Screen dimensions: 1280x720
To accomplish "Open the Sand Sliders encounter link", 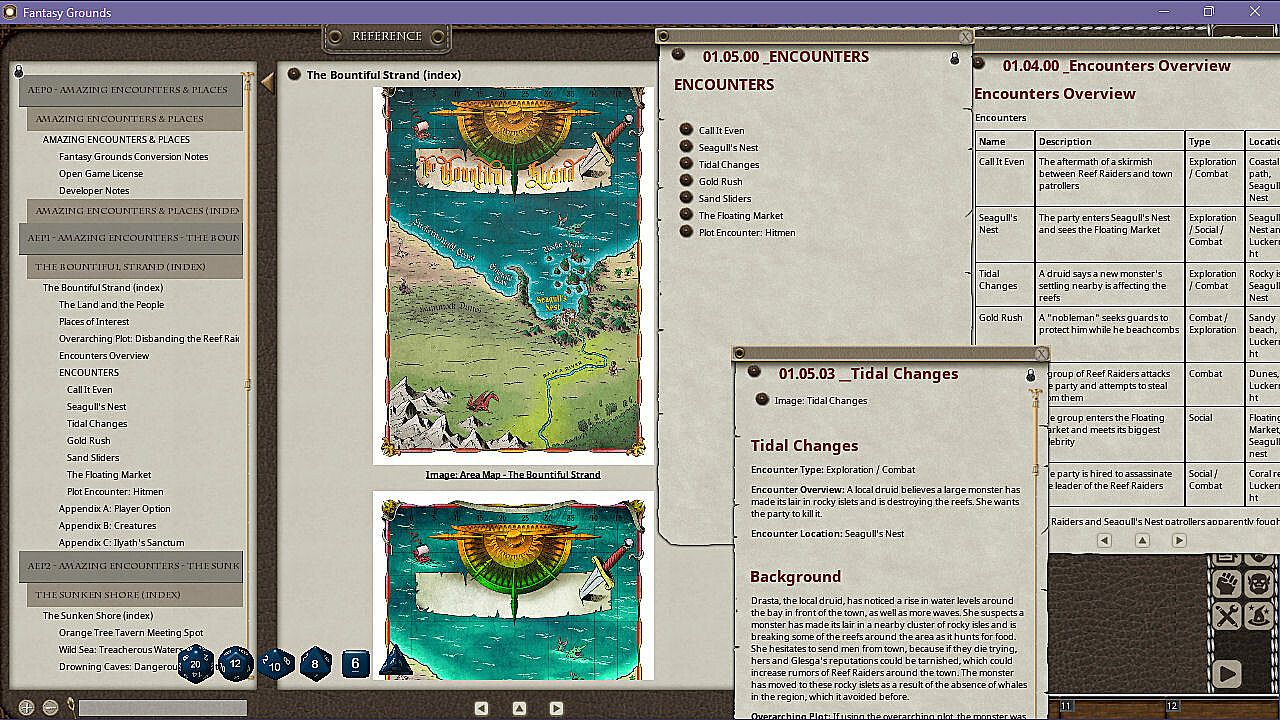I will 724,198.
